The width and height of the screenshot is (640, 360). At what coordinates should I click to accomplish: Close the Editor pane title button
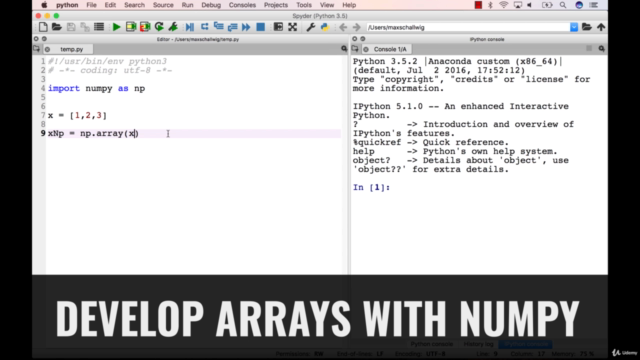pyautogui.click(x=36, y=39)
